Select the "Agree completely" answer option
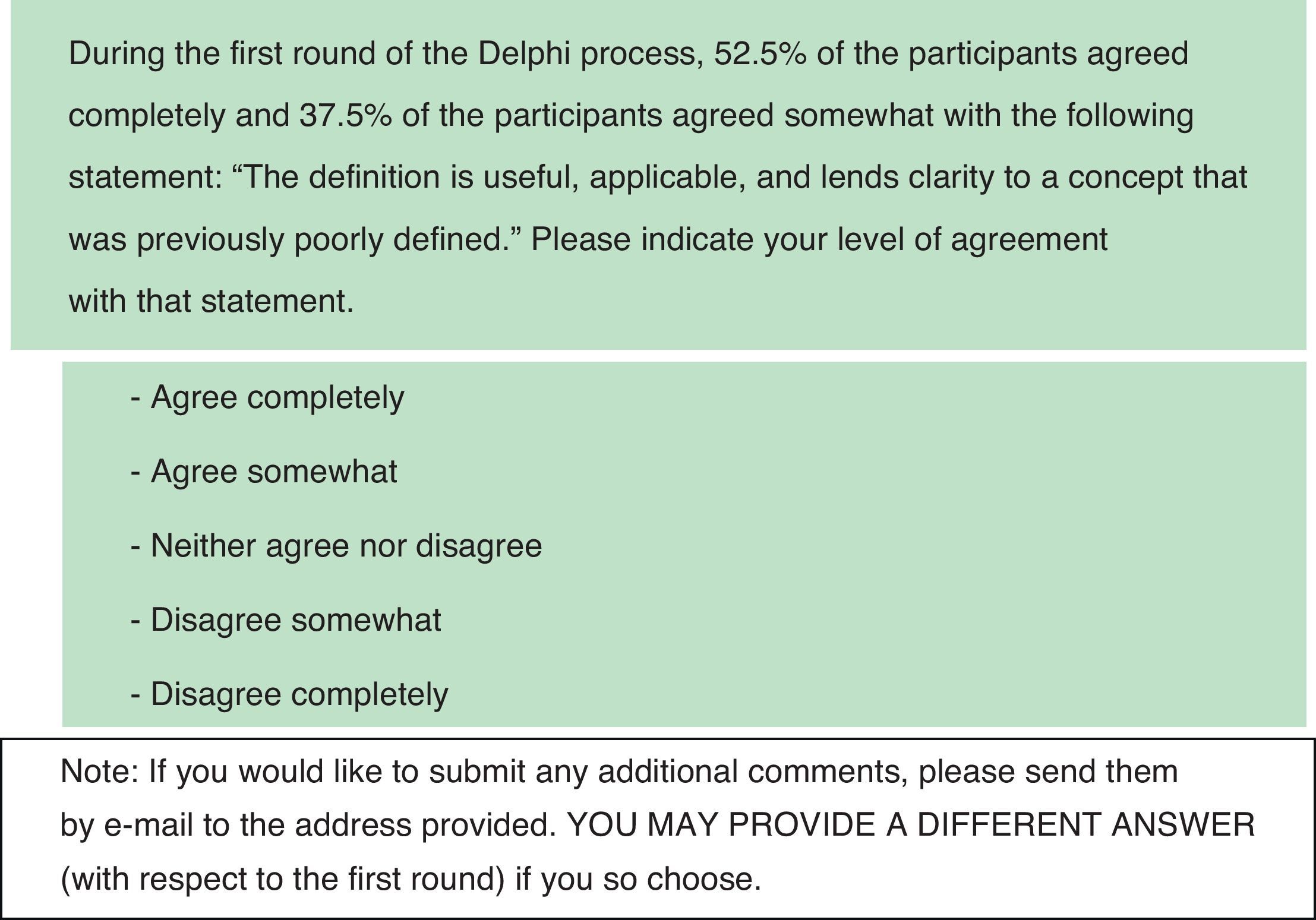 tap(277, 397)
